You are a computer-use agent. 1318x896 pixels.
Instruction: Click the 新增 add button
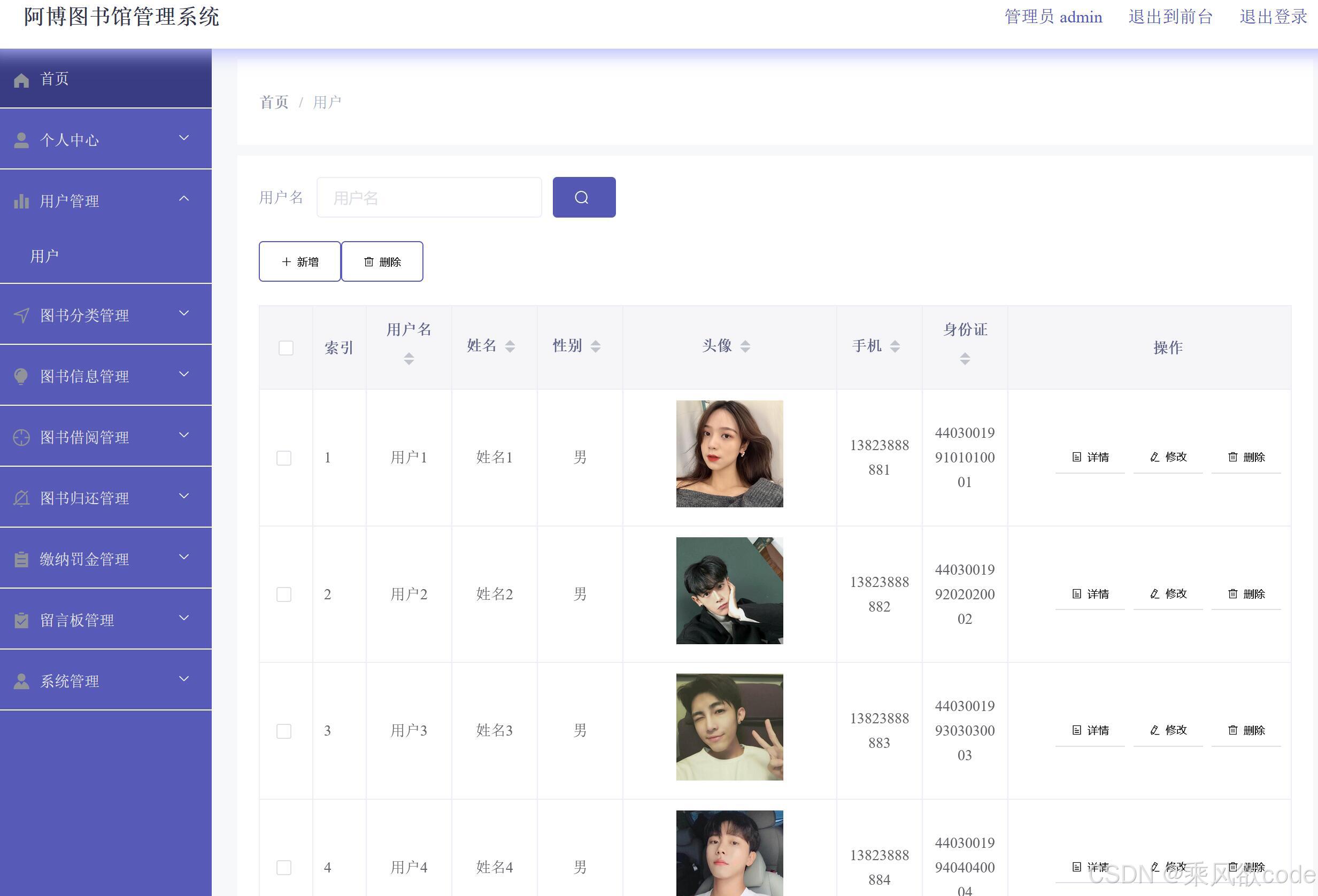click(299, 261)
